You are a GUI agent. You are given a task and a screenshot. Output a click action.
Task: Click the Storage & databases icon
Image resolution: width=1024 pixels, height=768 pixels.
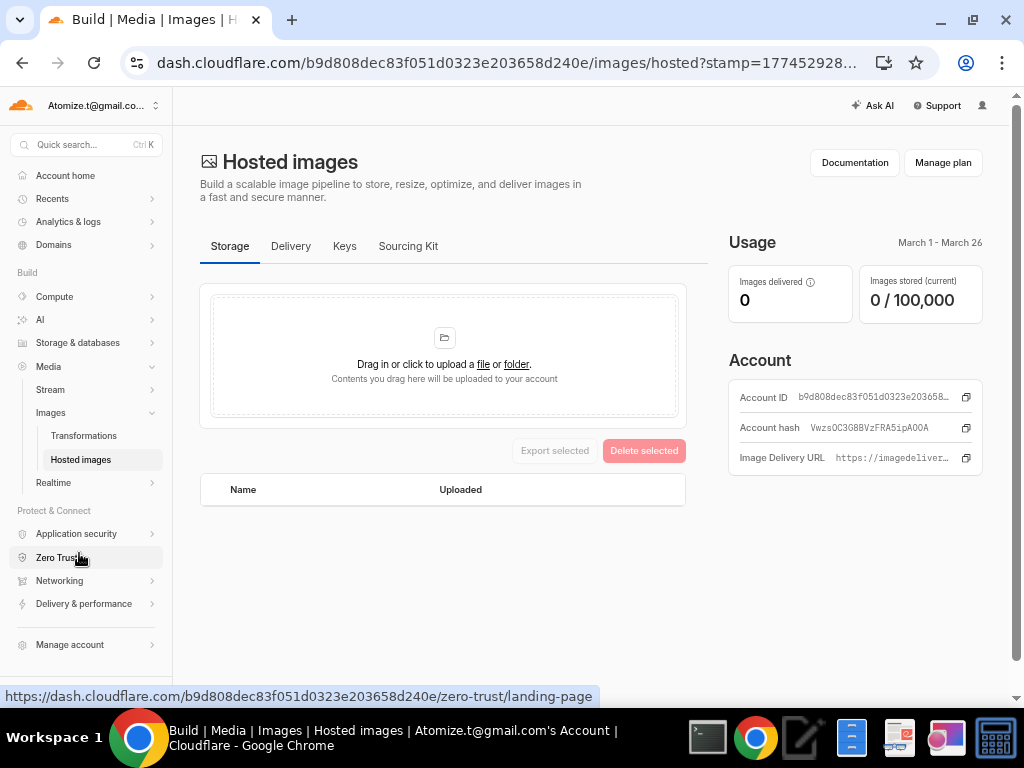[22, 343]
